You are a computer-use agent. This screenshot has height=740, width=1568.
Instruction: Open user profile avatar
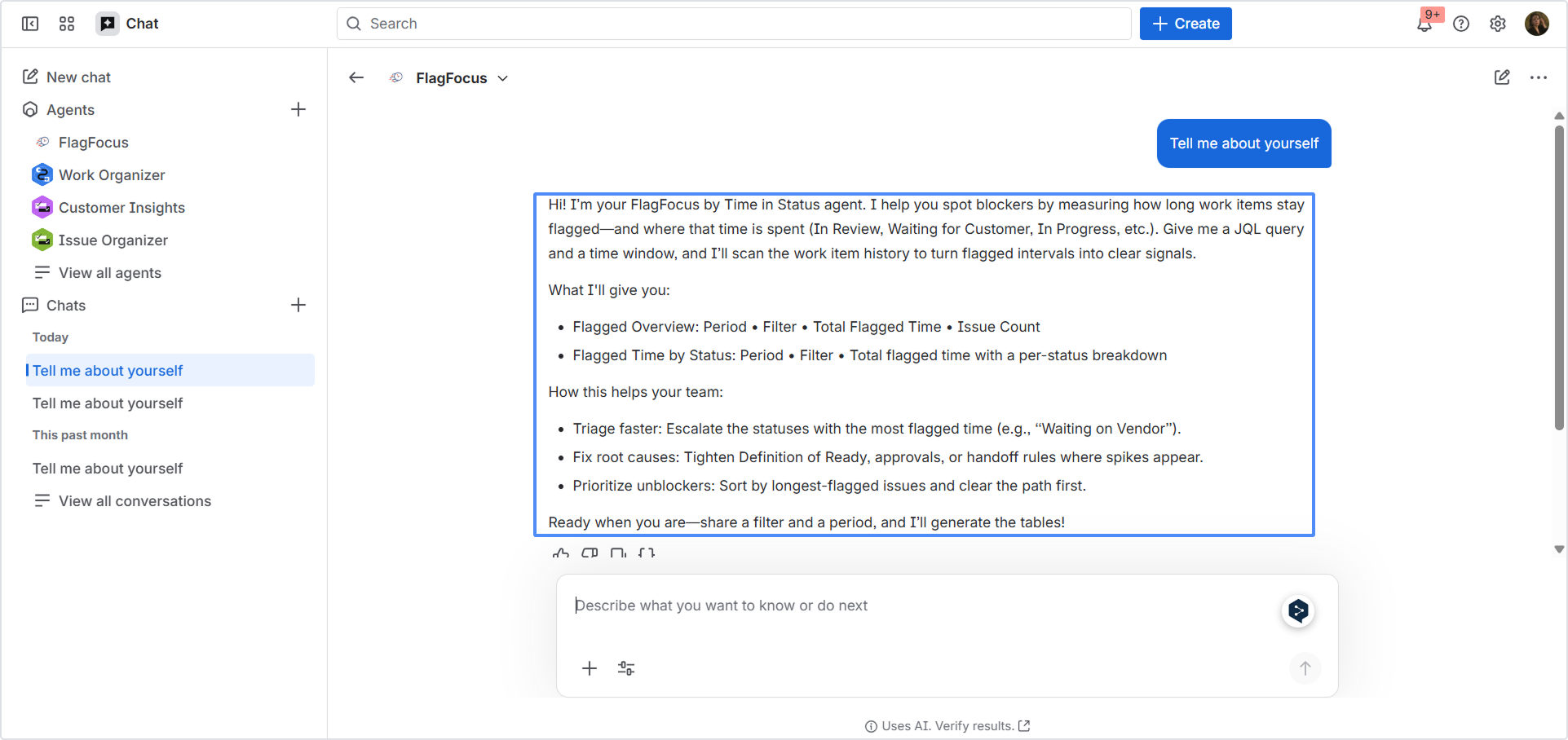(x=1537, y=24)
